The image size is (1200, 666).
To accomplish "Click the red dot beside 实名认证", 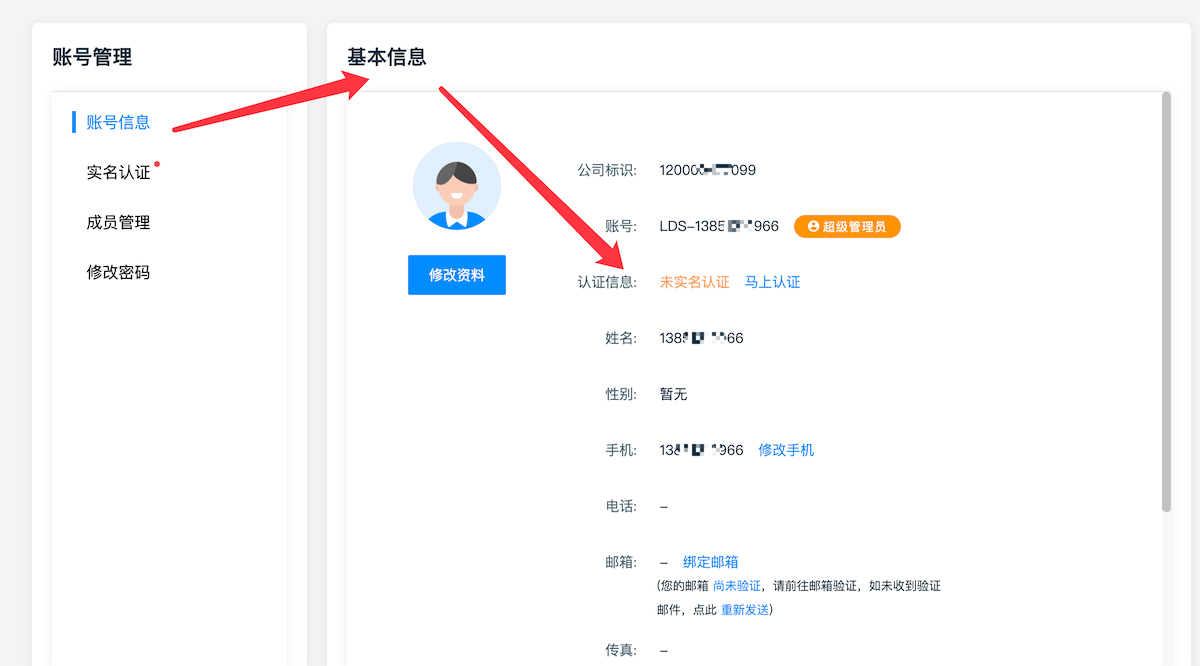I will click(x=157, y=163).
